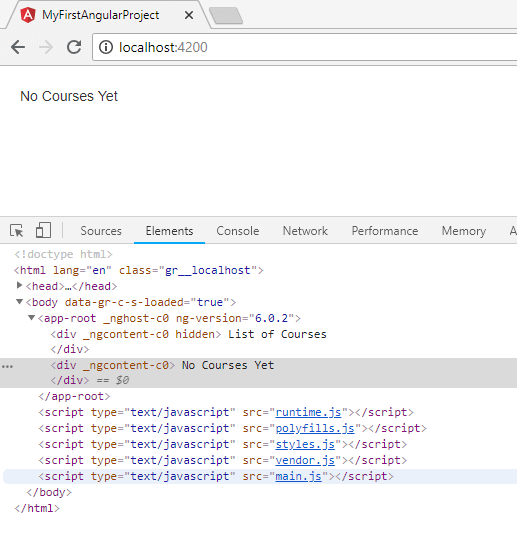Click the gr__localhost class value
The width and height of the screenshot is (517, 541).
point(207,270)
